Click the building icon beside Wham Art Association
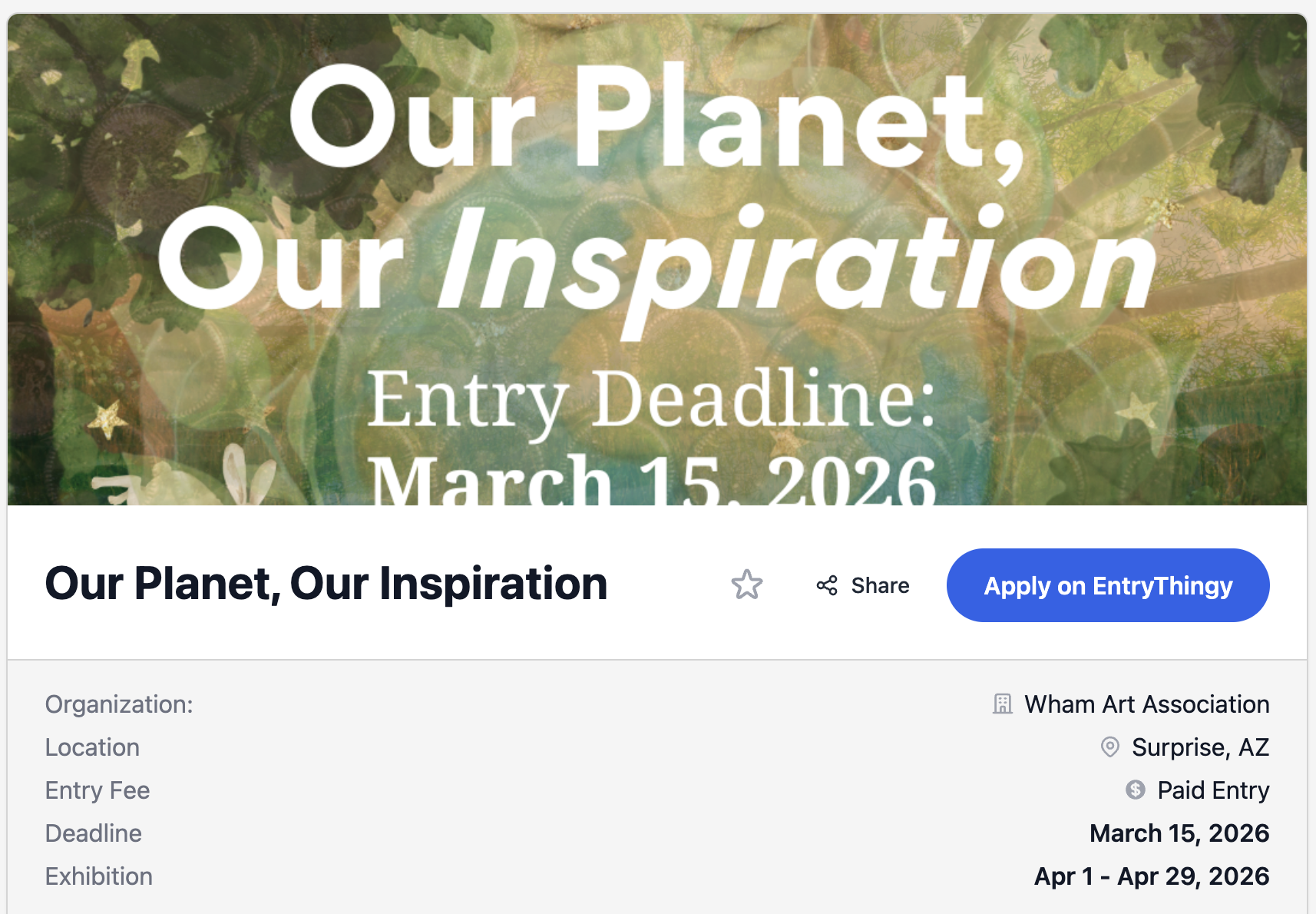 tap(1002, 704)
